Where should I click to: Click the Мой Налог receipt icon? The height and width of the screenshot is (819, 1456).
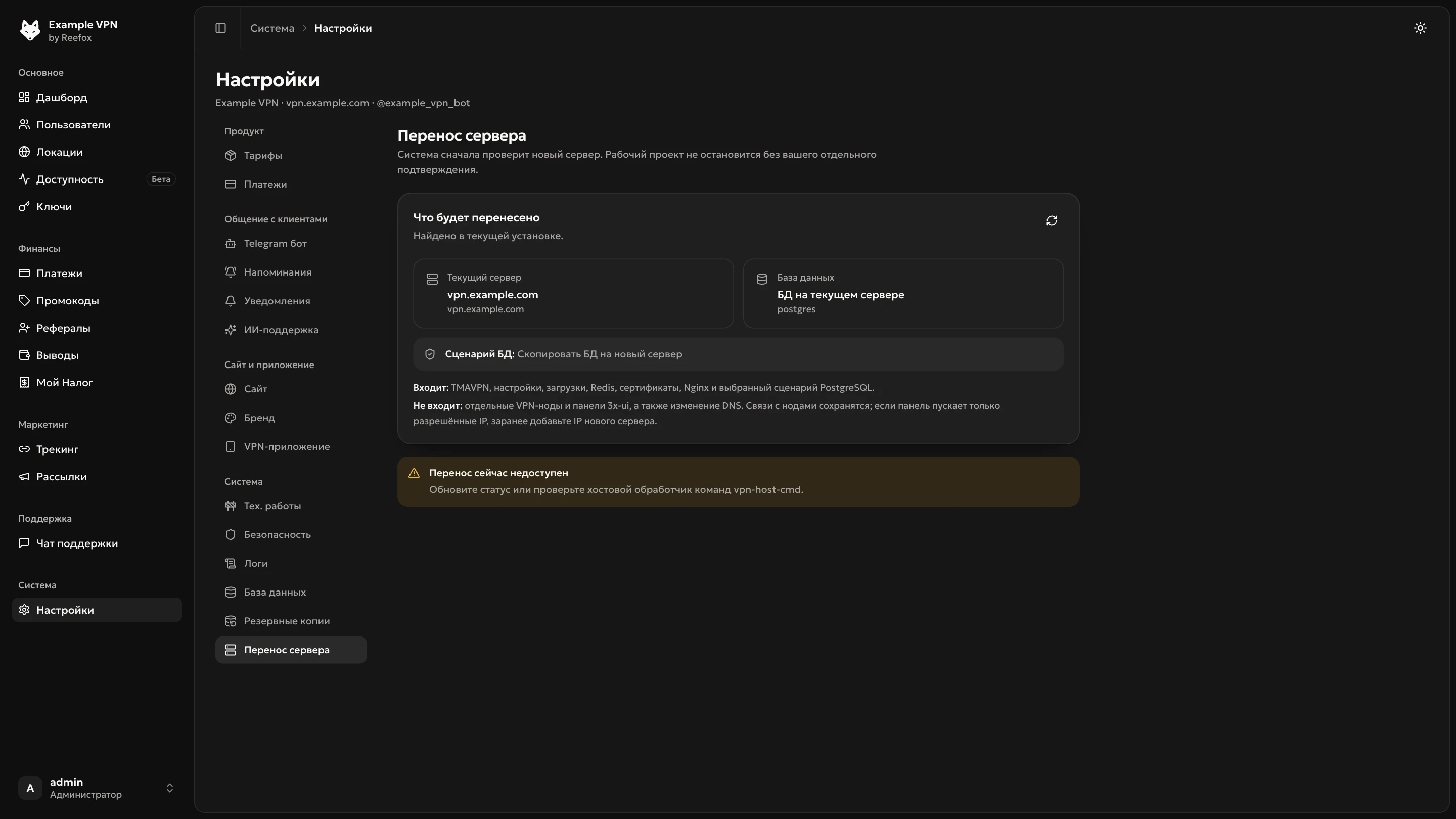pos(24,382)
